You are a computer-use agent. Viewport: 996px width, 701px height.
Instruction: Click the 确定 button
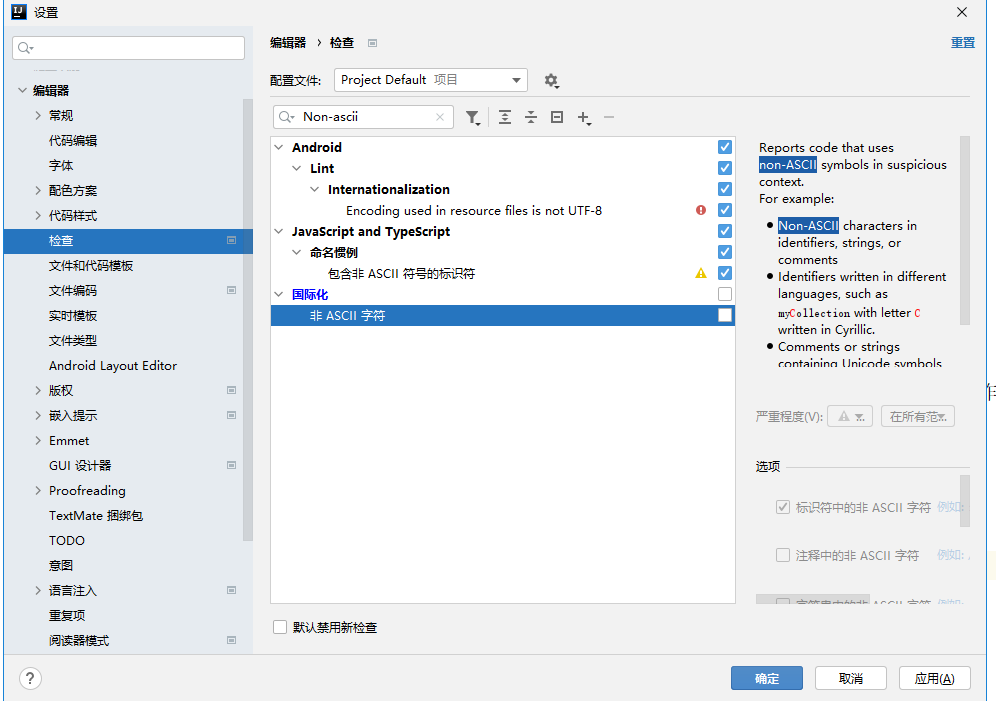[766, 678]
